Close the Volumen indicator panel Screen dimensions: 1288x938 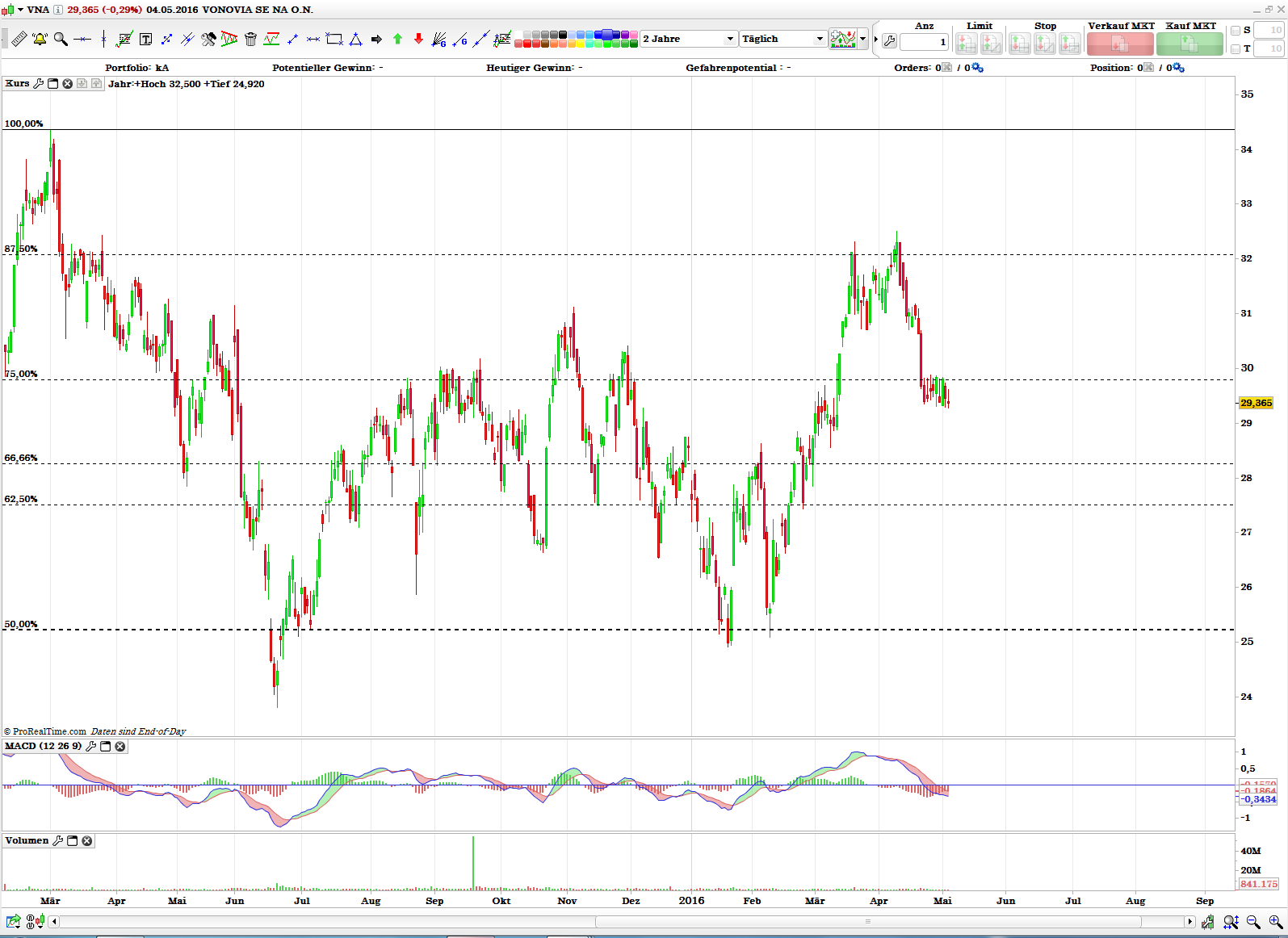[x=87, y=841]
